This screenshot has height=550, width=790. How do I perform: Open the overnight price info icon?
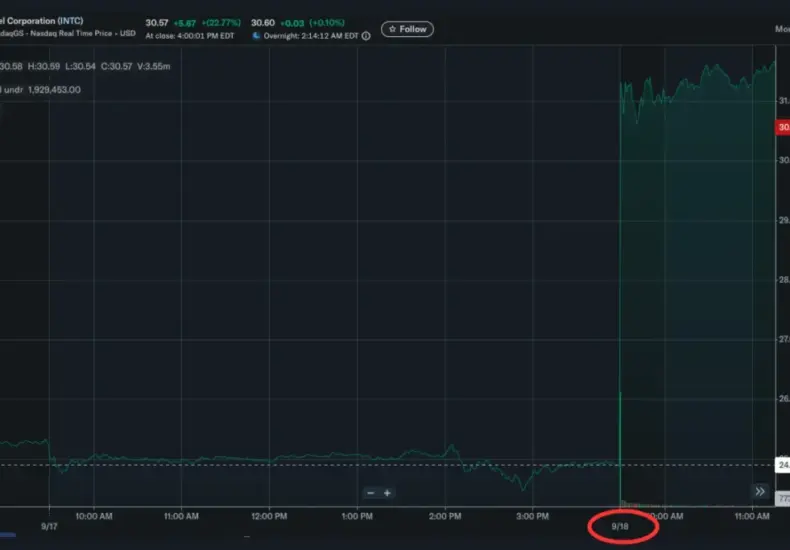click(366, 36)
